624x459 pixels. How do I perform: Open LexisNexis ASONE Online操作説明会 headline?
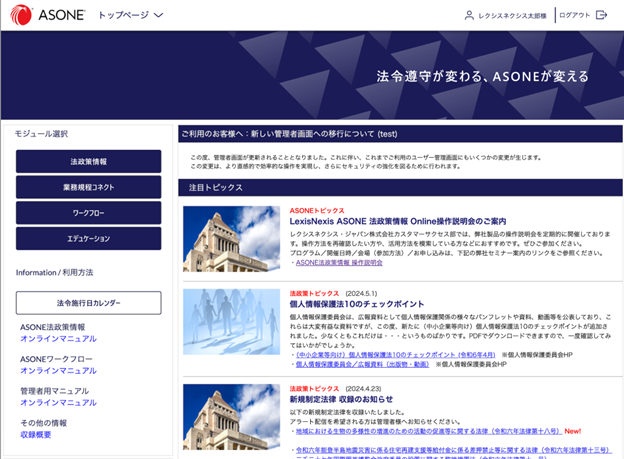(x=398, y=221)
